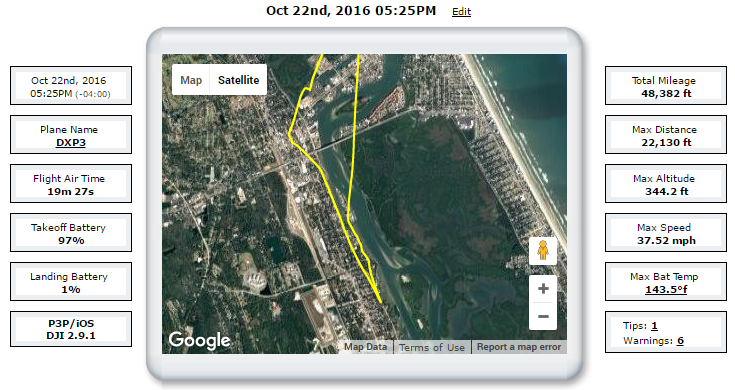Switch map view to Map
The width and height of the screenshot is (735, 390).
point(191,80)
